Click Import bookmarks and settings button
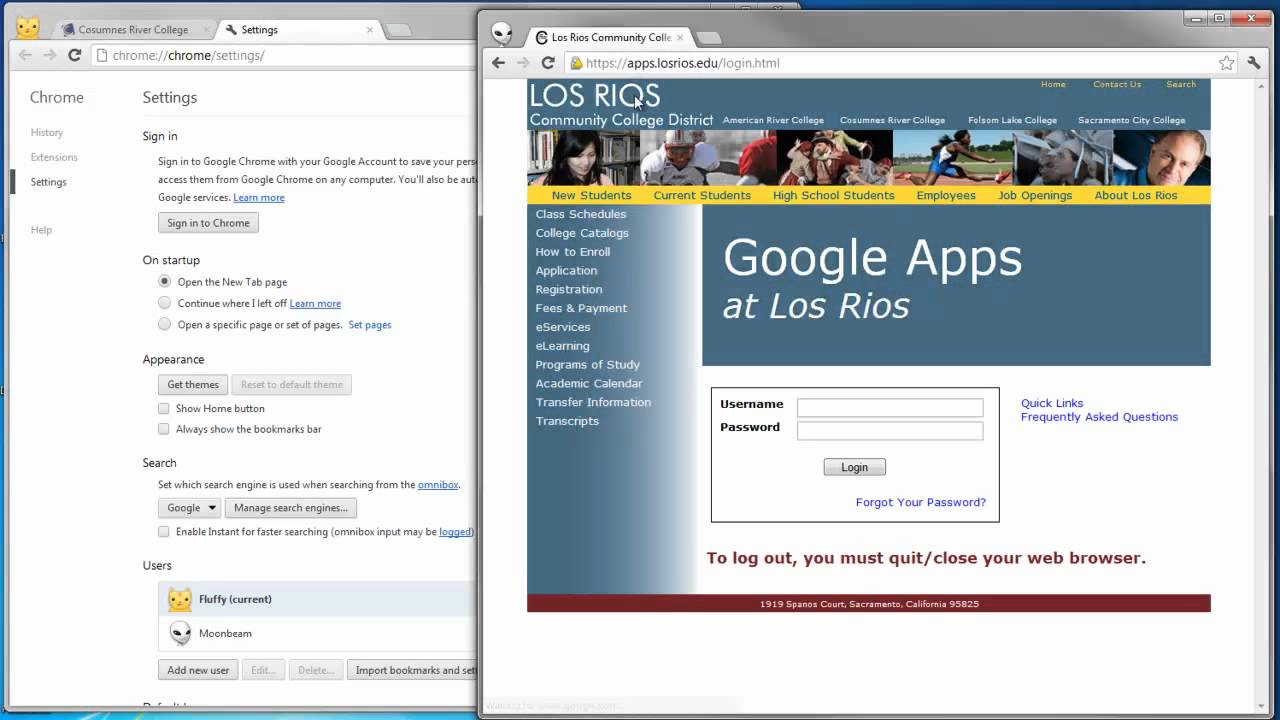The width and height of the screenshot is (1280, 720). tap(414, 670)
